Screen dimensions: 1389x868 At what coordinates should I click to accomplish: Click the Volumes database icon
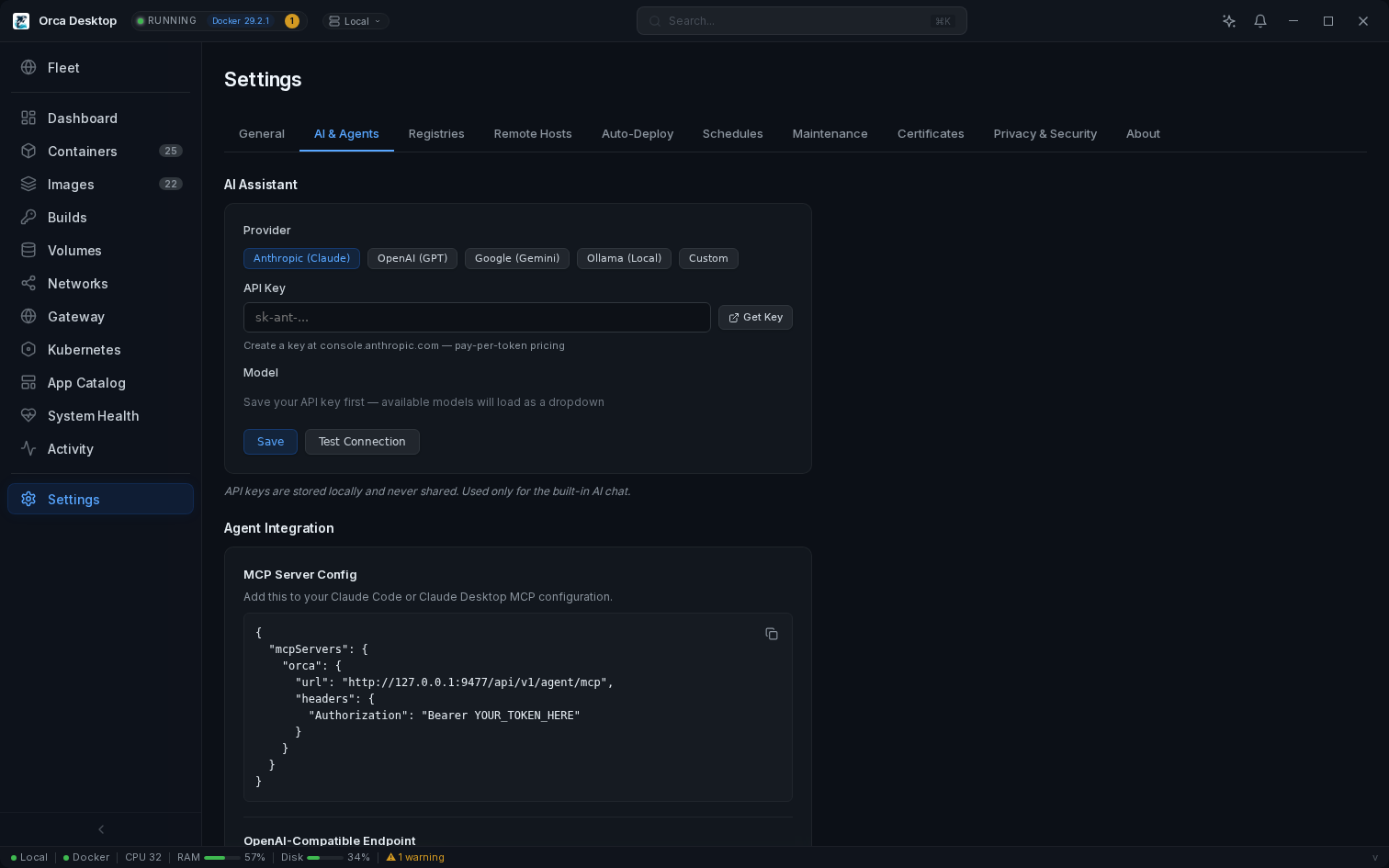28,250
